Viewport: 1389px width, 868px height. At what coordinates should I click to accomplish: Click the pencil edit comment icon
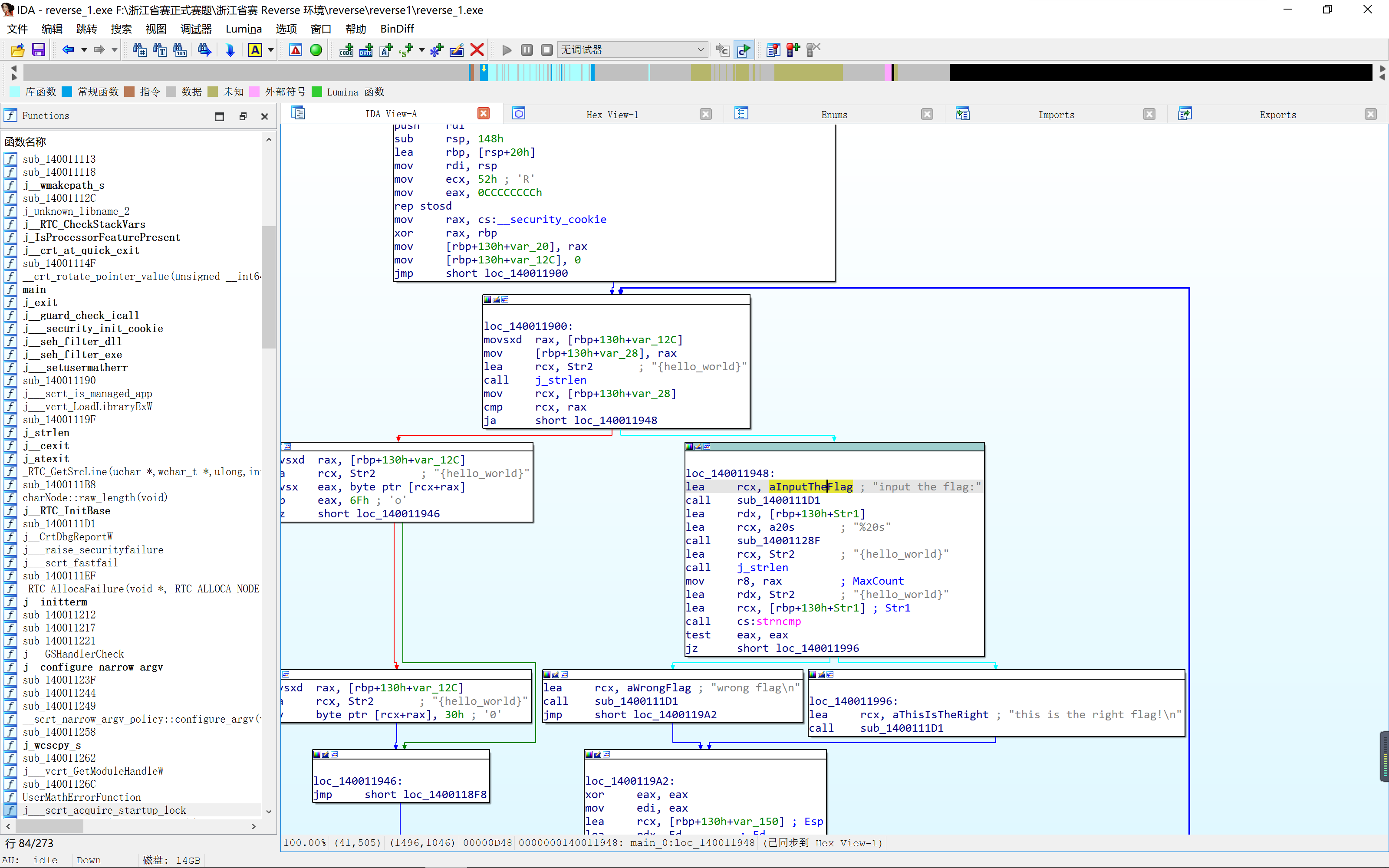pos(457,50)
